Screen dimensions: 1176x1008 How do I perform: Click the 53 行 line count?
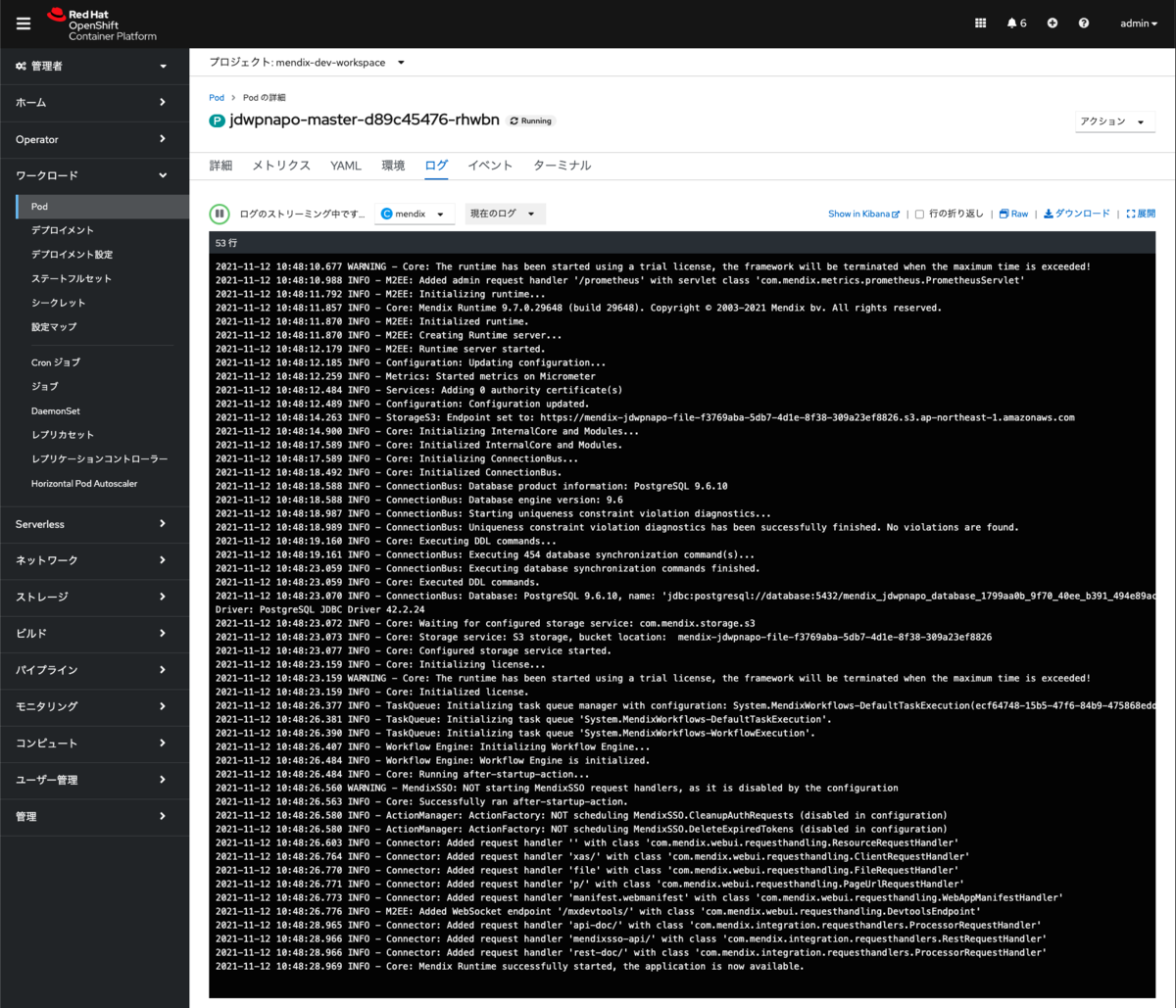(226, 242)
